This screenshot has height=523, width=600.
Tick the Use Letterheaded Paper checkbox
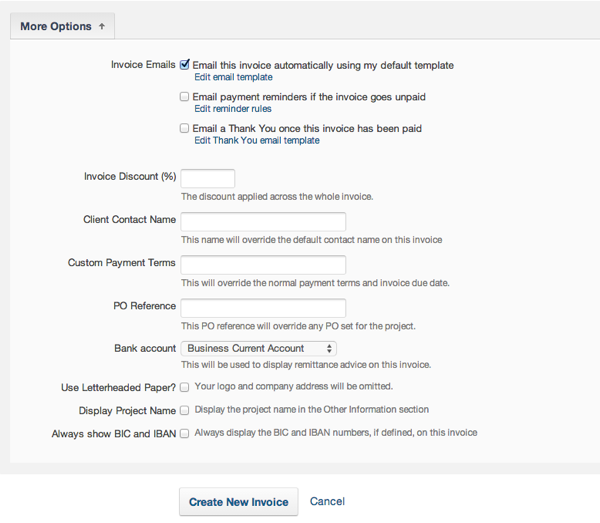click(x=185, y=386)
